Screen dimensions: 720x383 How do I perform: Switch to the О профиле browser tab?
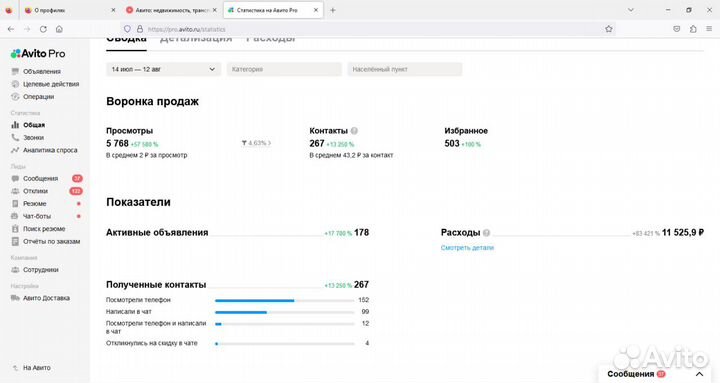point(69,10)
